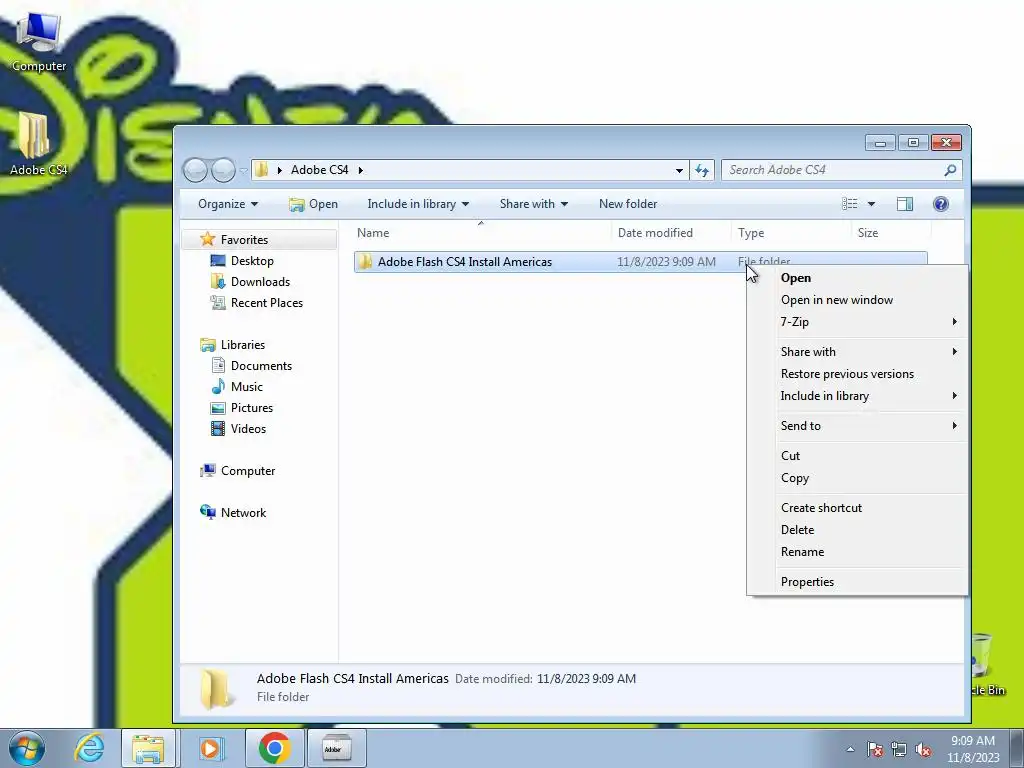The image size is (1024, 768).
Task: Launch Google Chrome from taskbar
Action: (x=274, y=748)
